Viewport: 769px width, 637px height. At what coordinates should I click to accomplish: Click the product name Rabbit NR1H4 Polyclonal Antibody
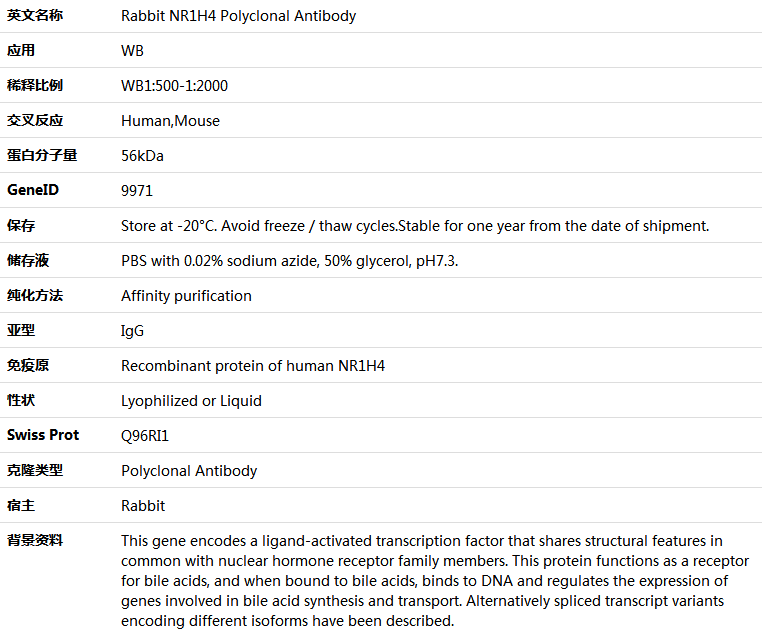point(238,16)
